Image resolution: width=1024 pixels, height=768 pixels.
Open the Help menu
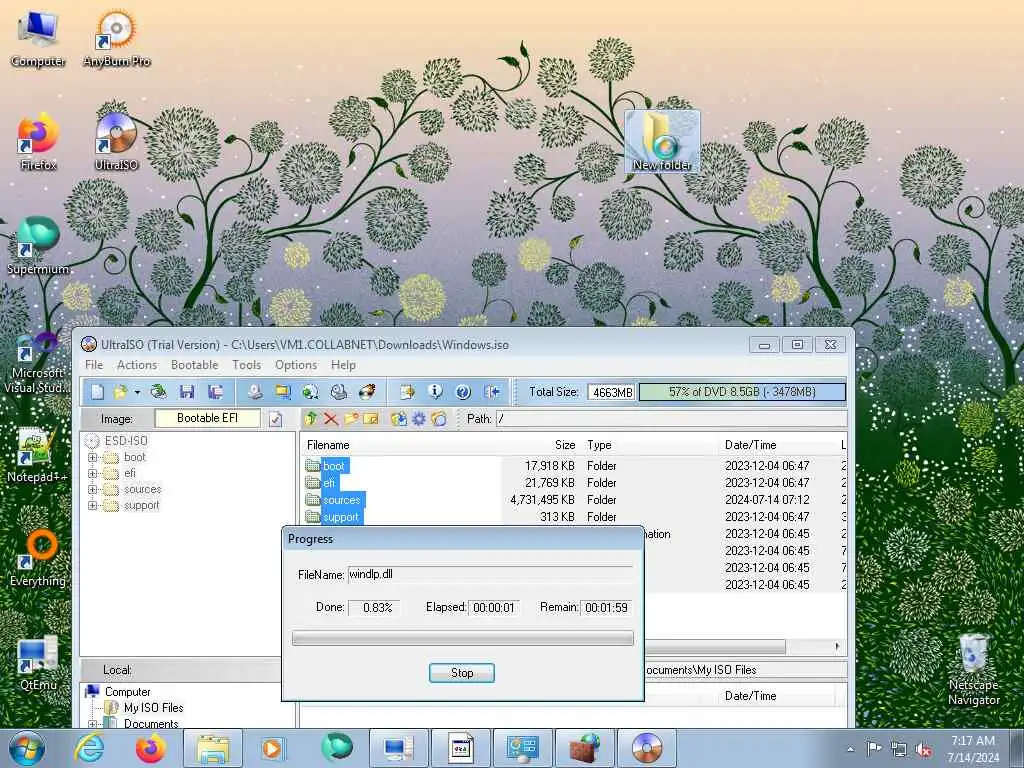[x=343, y=365]
